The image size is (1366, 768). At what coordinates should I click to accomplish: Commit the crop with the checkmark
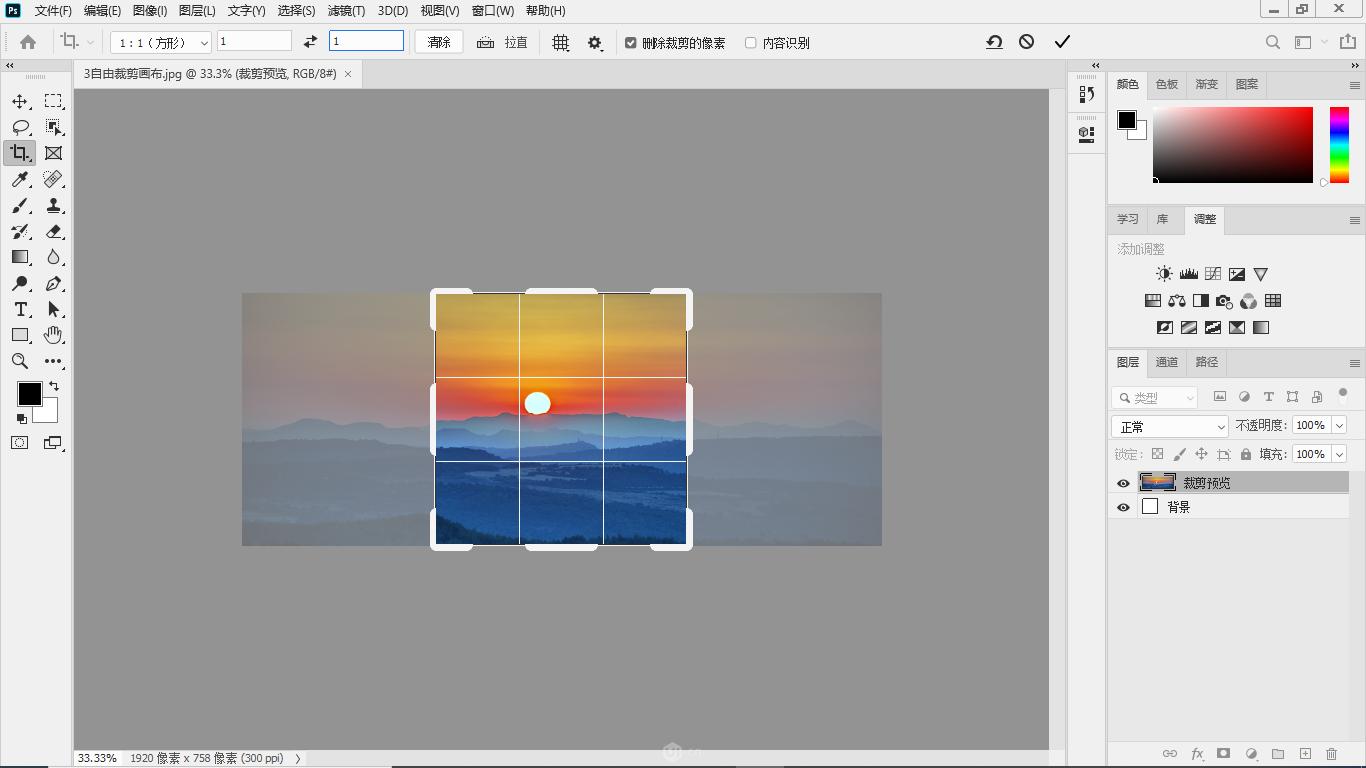(1062, 42)
